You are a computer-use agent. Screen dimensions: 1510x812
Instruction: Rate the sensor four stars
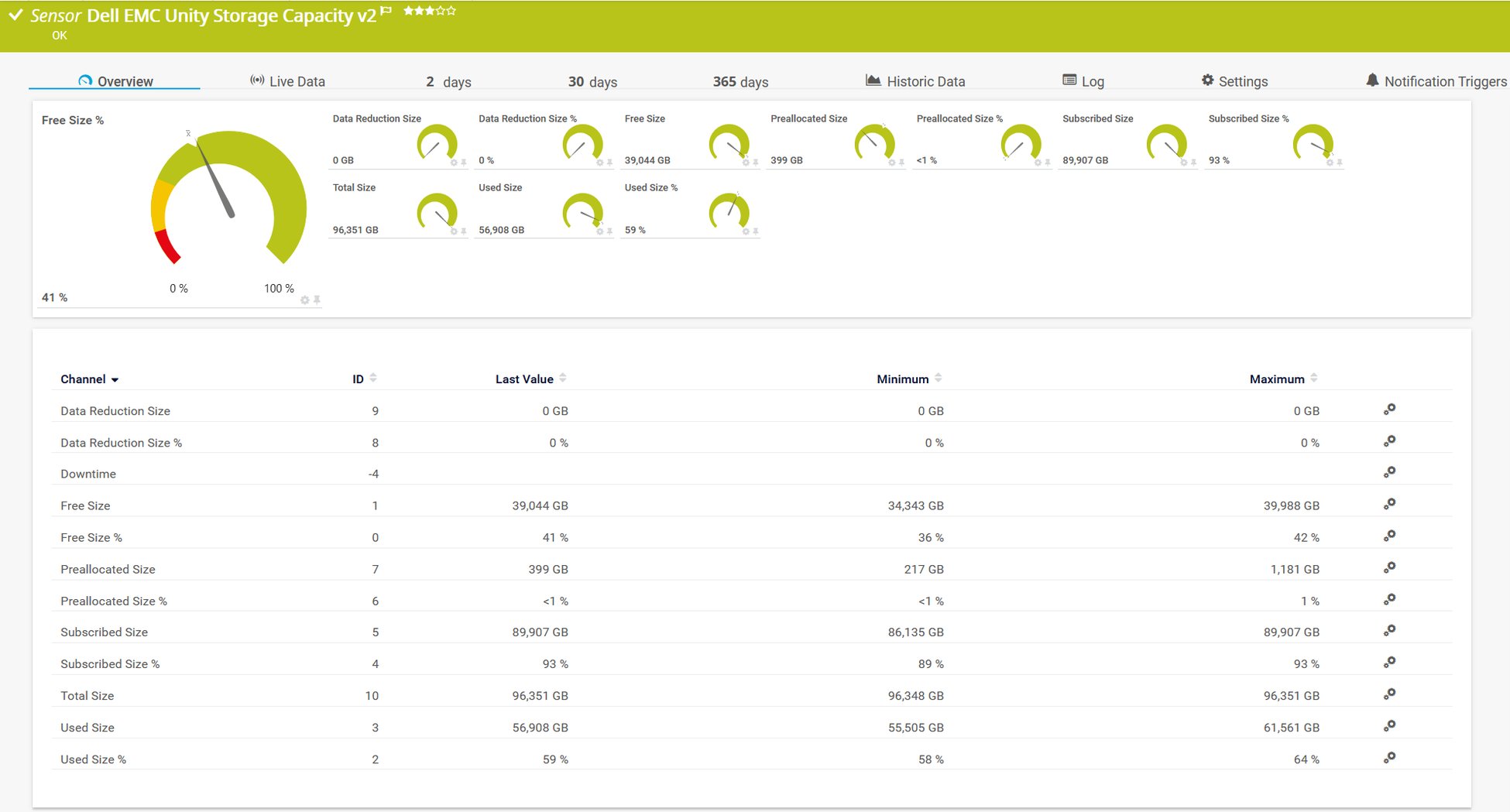441,10
